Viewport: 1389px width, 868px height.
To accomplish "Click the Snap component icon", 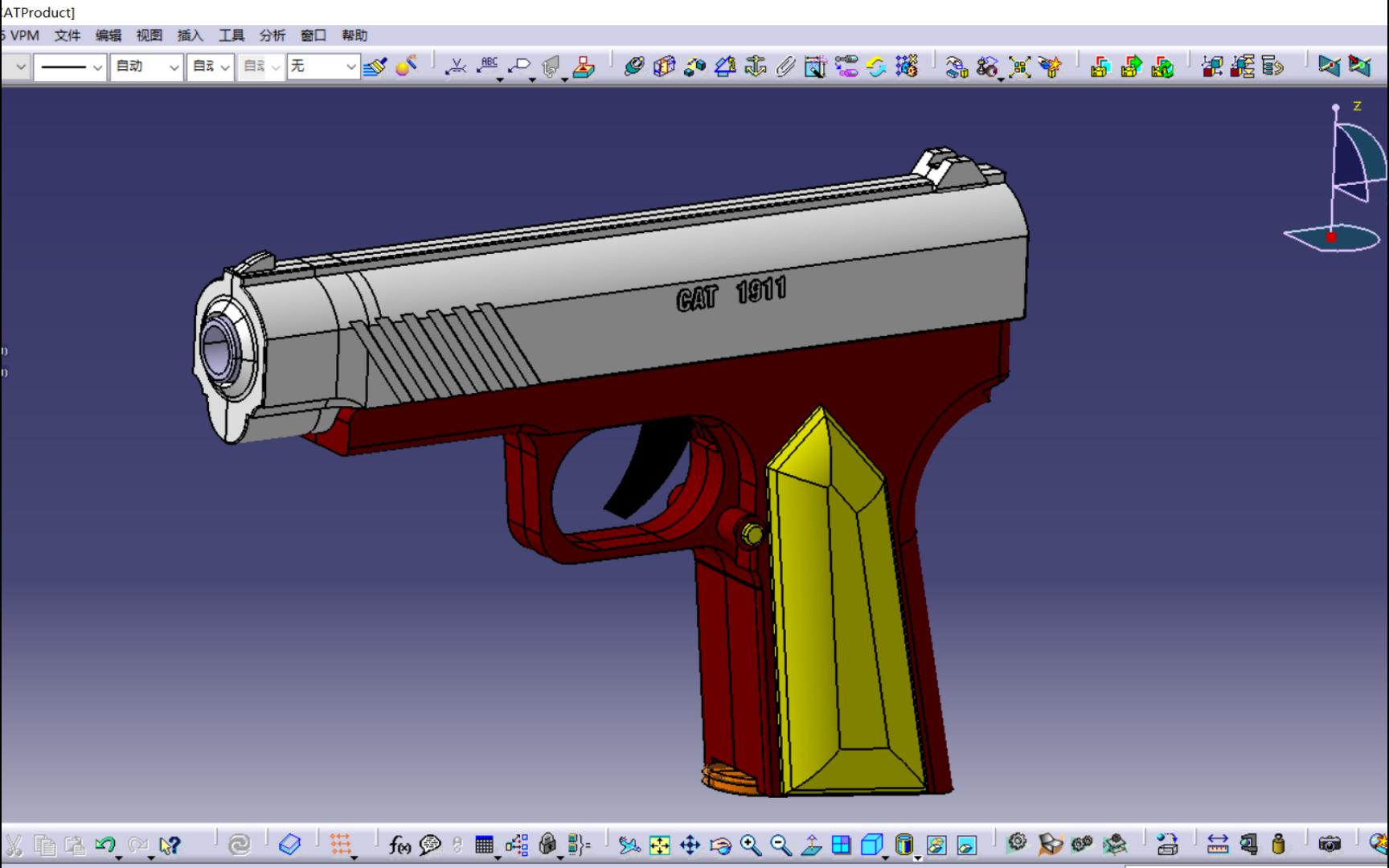I will pyautogui.click(x=988, y=67).
